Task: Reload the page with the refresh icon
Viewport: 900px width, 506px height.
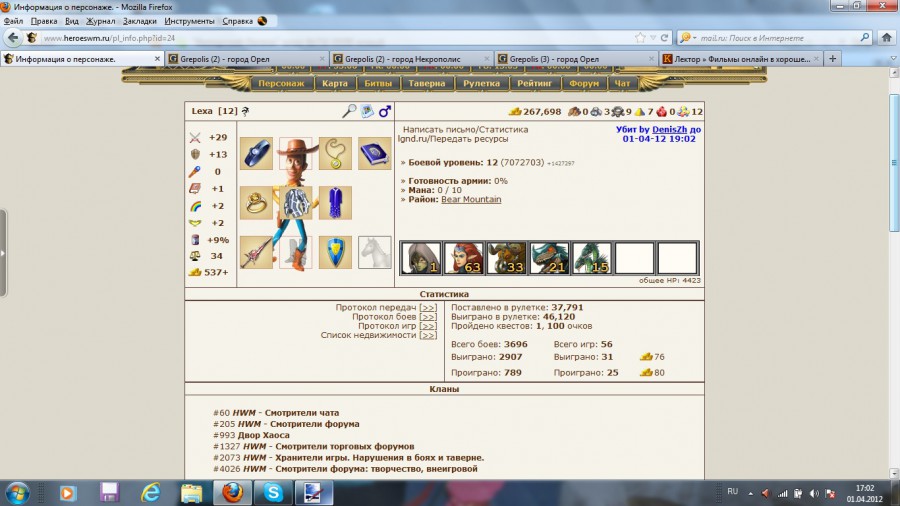Action: pyautogui.click(x=664, y=38)
